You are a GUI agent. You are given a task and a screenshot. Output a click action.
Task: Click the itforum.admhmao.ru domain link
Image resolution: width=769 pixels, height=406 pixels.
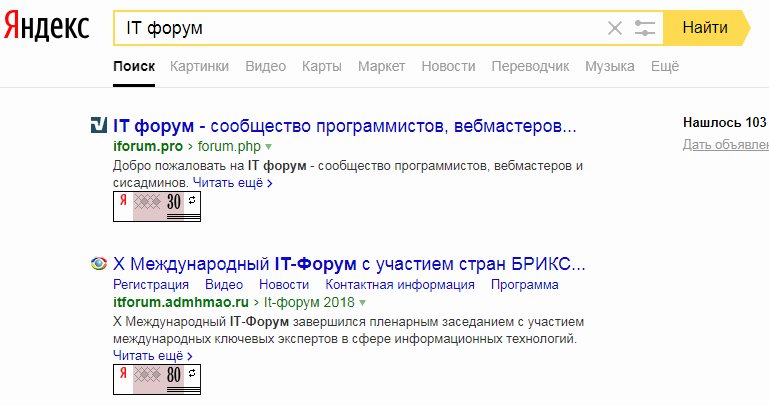[x=181, y=302]
